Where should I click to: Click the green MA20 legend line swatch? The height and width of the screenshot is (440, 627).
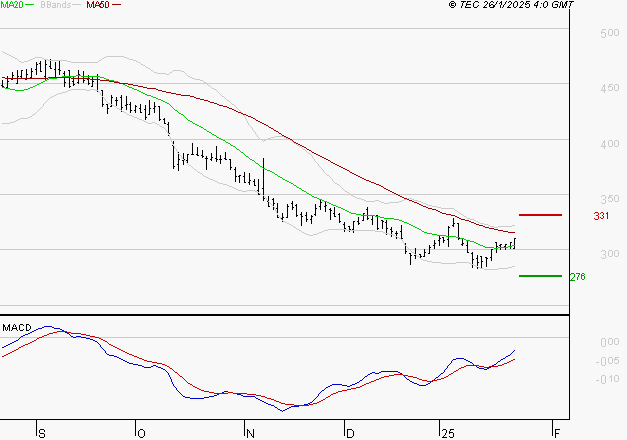pyautogui.click(x=31, y=6)
